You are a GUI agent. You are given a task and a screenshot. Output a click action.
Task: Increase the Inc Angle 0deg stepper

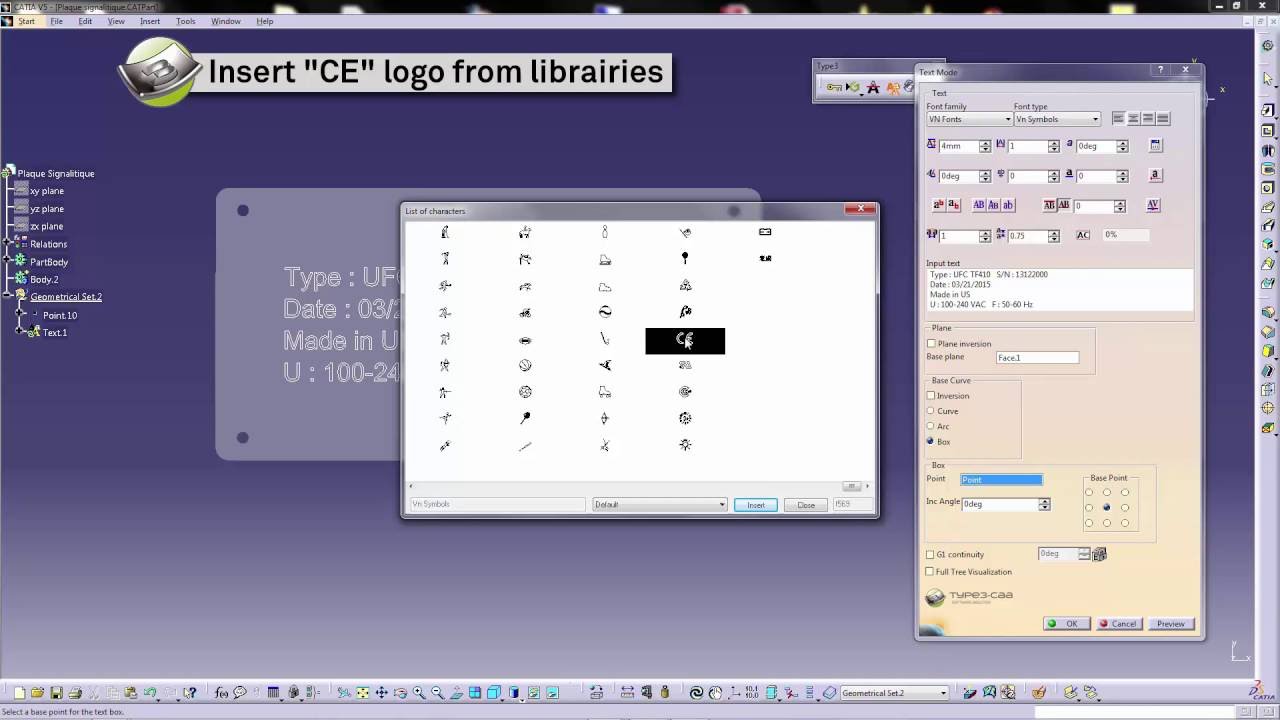tap(1044, 501)
